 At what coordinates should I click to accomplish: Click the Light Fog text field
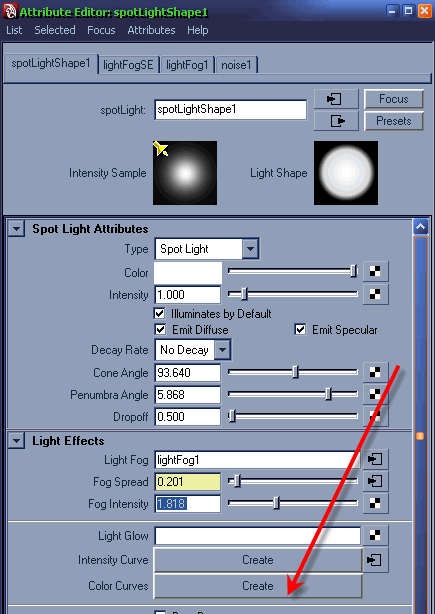pyautogui.click(x=258, y=459)
